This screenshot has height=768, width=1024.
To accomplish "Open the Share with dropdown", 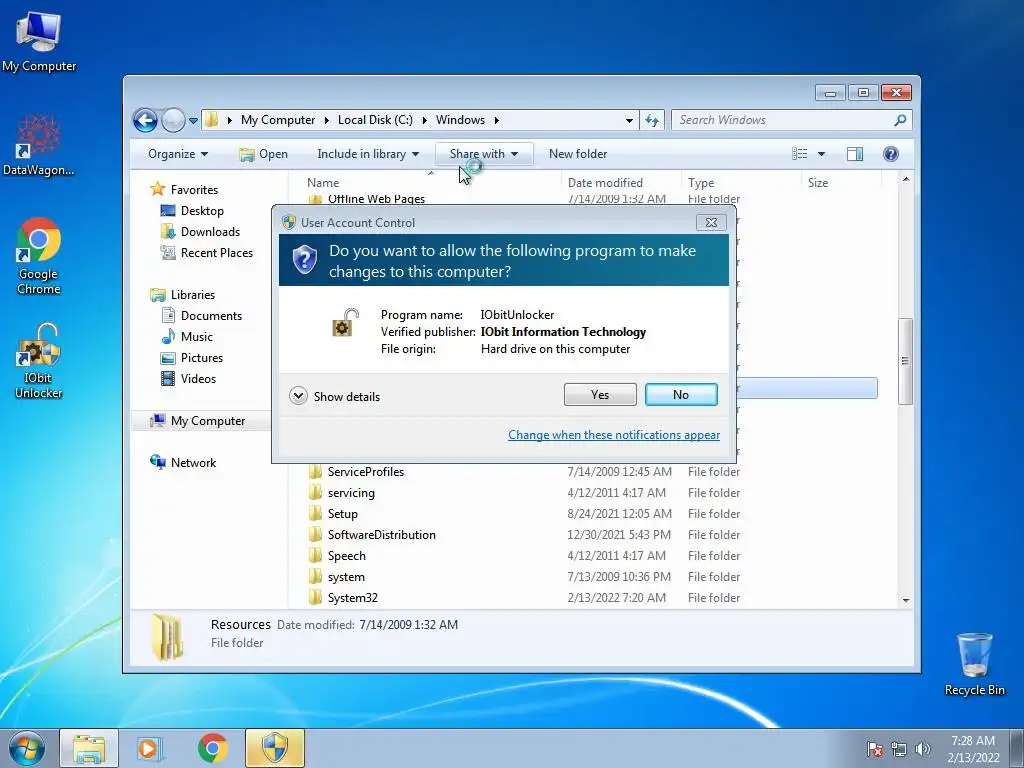I will pos(484,154).
